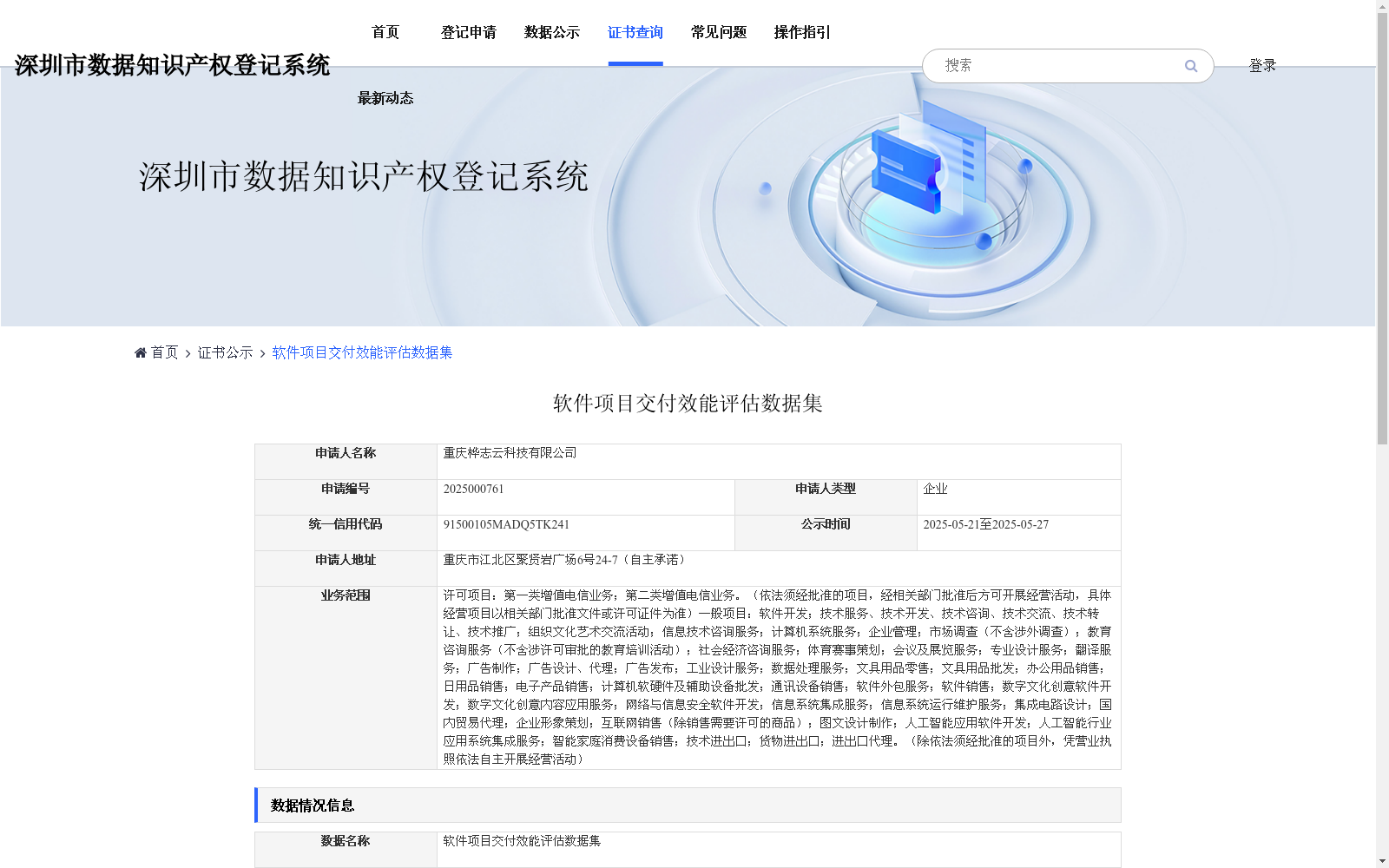Click the 登录 login link
Viewport: 1389px width, 868px height.
(x=1262, y=66)
